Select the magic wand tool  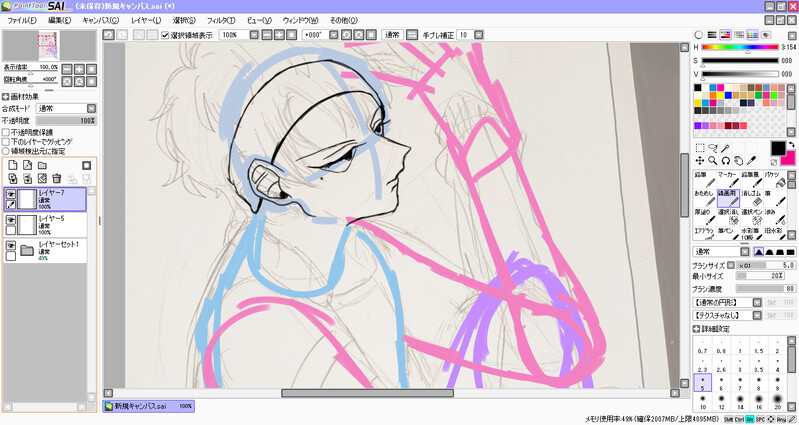[x=725, y=148]
